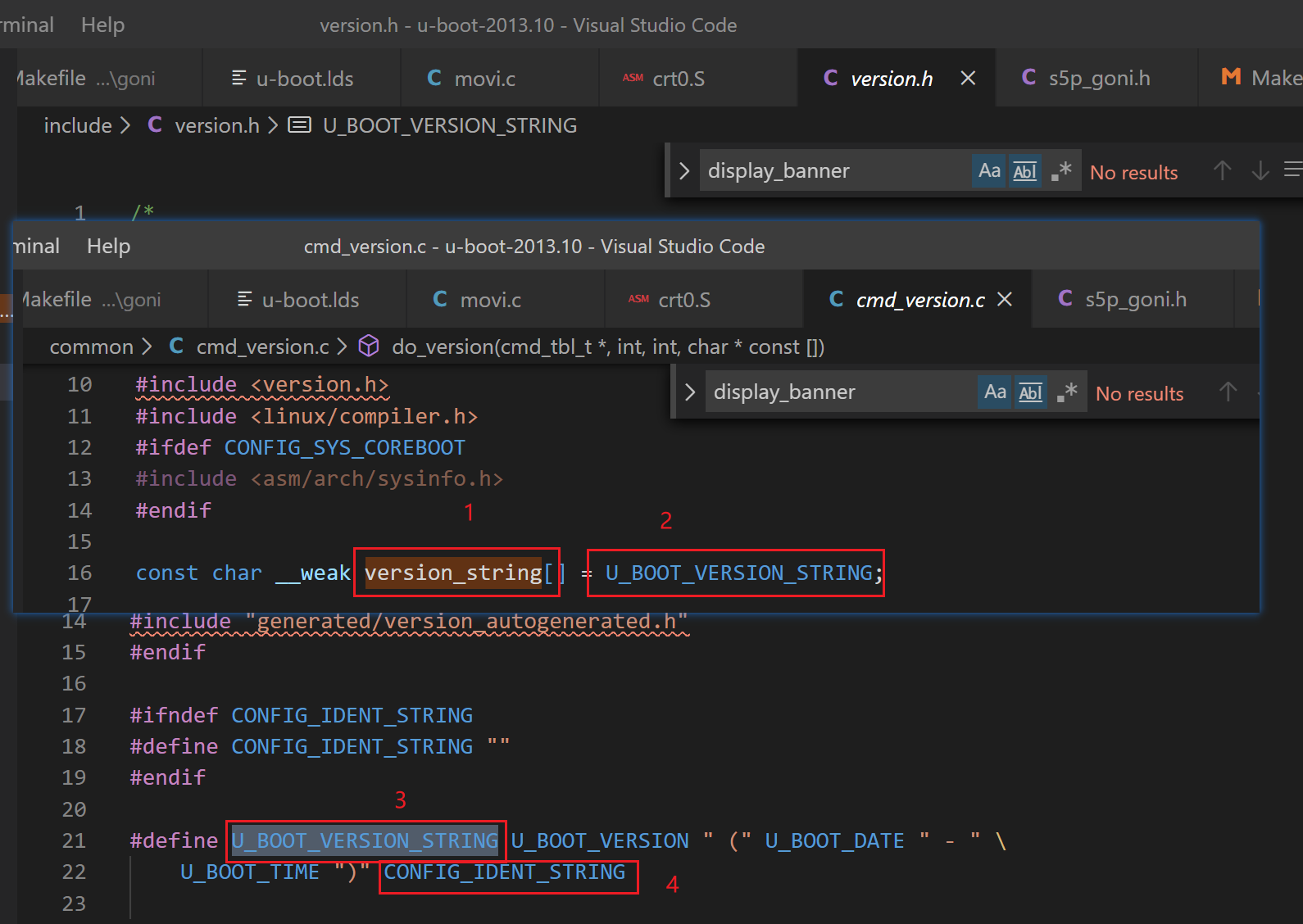Viewport: 1303px width, 924px height.
Task: Toggle Use Regular Expression in back window find bar
Action: tap(1061, 171)
